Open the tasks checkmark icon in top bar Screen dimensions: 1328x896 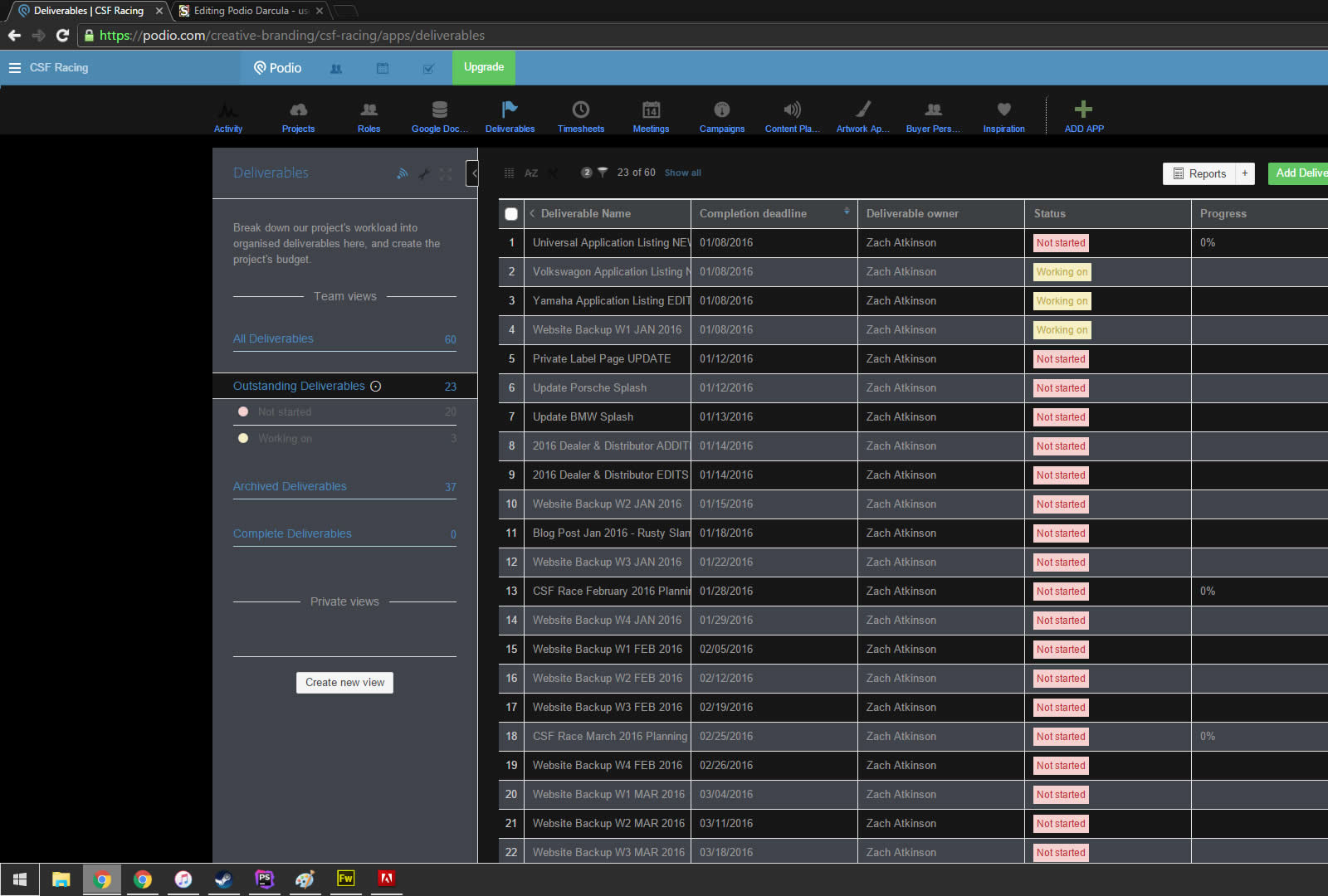pos(428,68)
